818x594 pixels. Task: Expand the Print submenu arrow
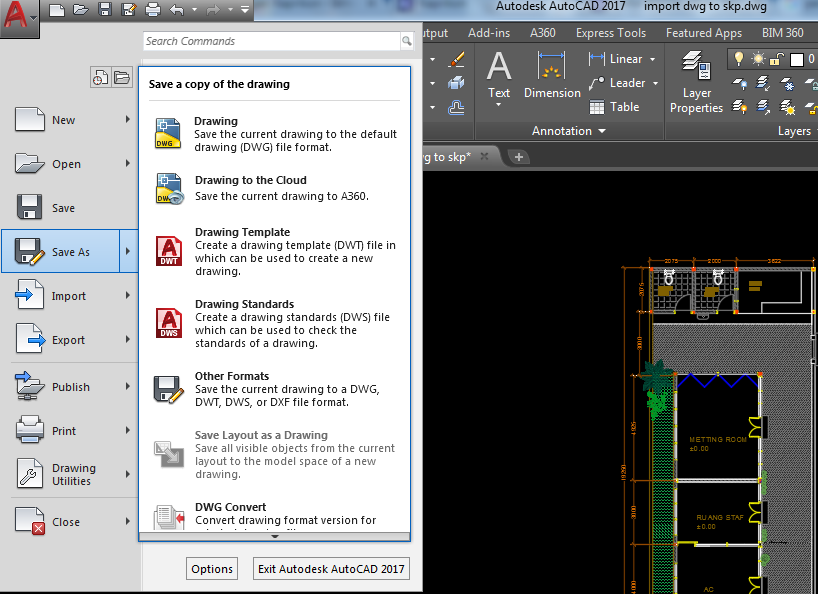(128, 430)
